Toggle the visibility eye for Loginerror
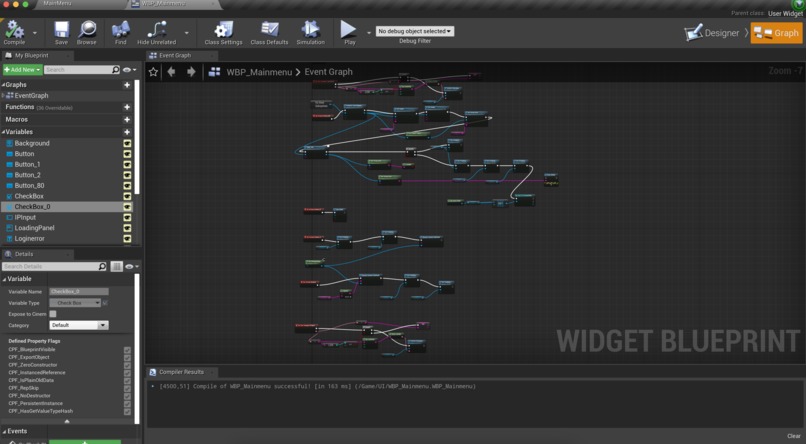 [x=127, y=238]
